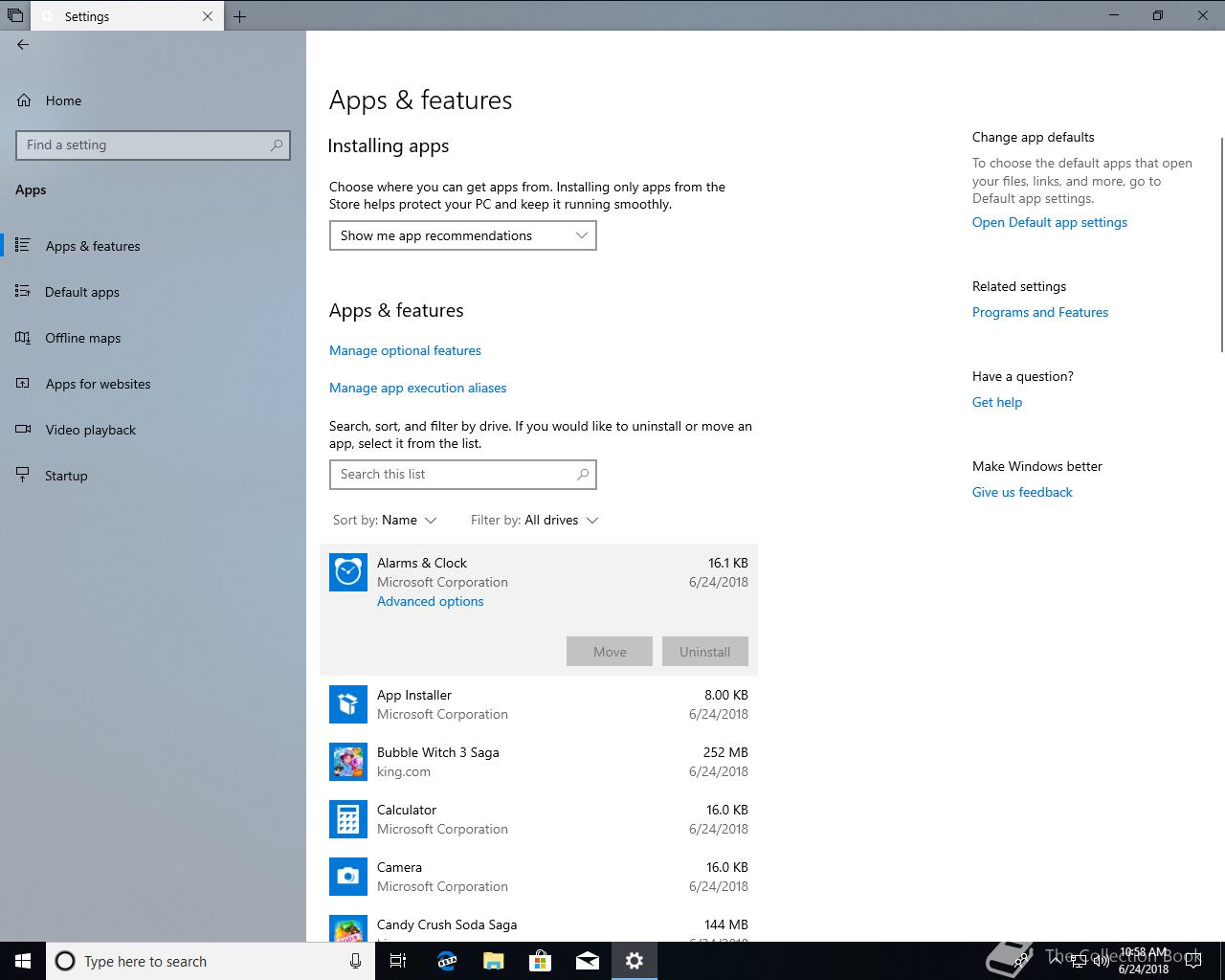
Task: Click Bubble Witch size 252 MB
Action: (725, 752)
